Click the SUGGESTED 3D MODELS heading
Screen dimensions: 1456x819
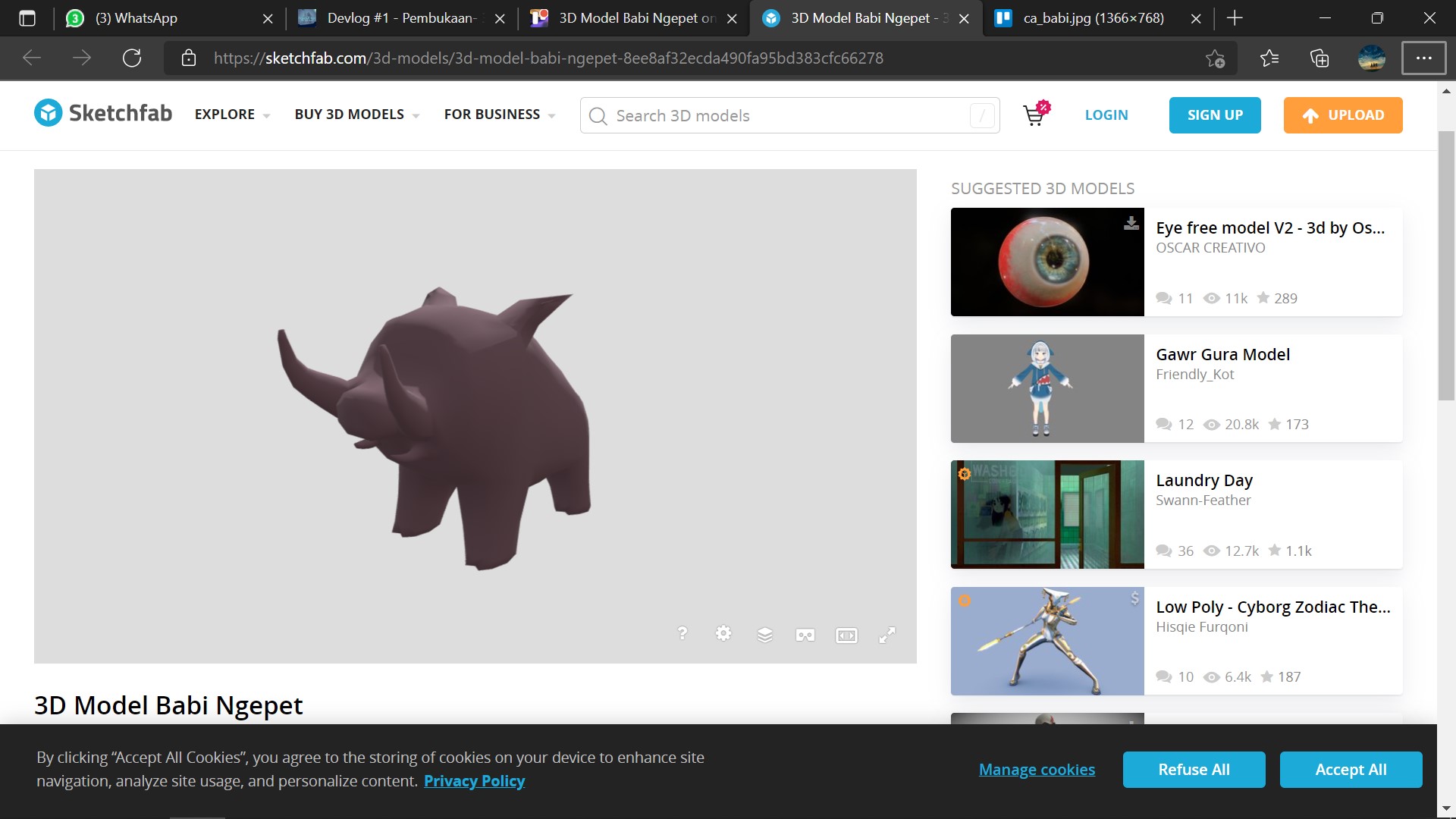click(x=1043, y=189)
